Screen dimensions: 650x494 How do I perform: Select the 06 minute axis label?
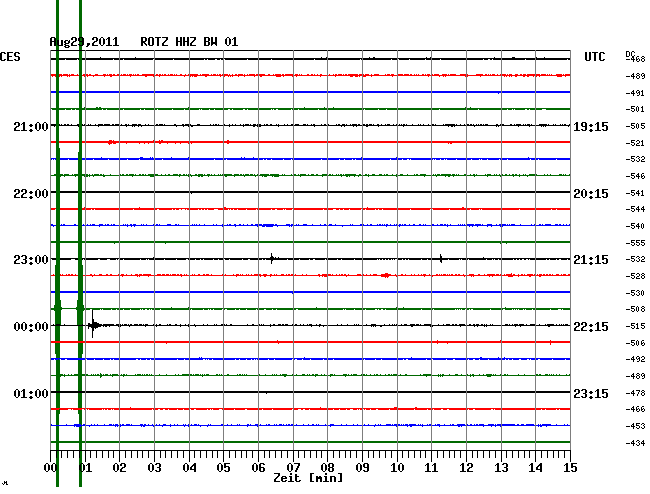[258, 468]
